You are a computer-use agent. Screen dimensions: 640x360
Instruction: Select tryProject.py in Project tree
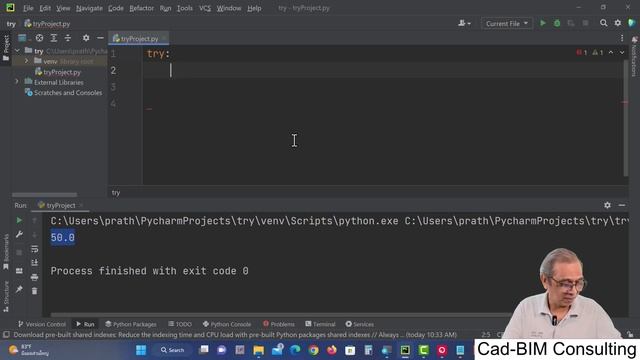[62, 72]
